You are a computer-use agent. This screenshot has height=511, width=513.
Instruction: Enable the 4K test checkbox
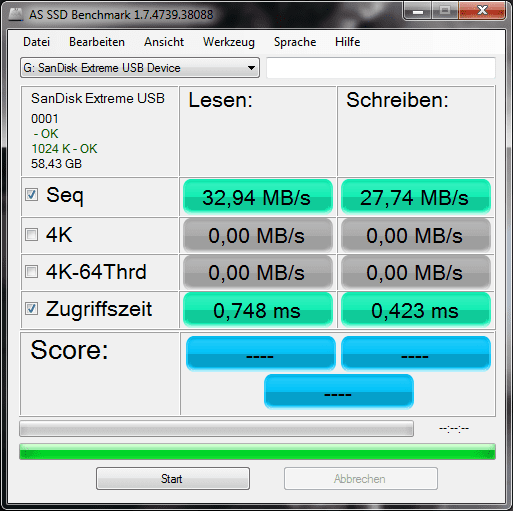32,234
